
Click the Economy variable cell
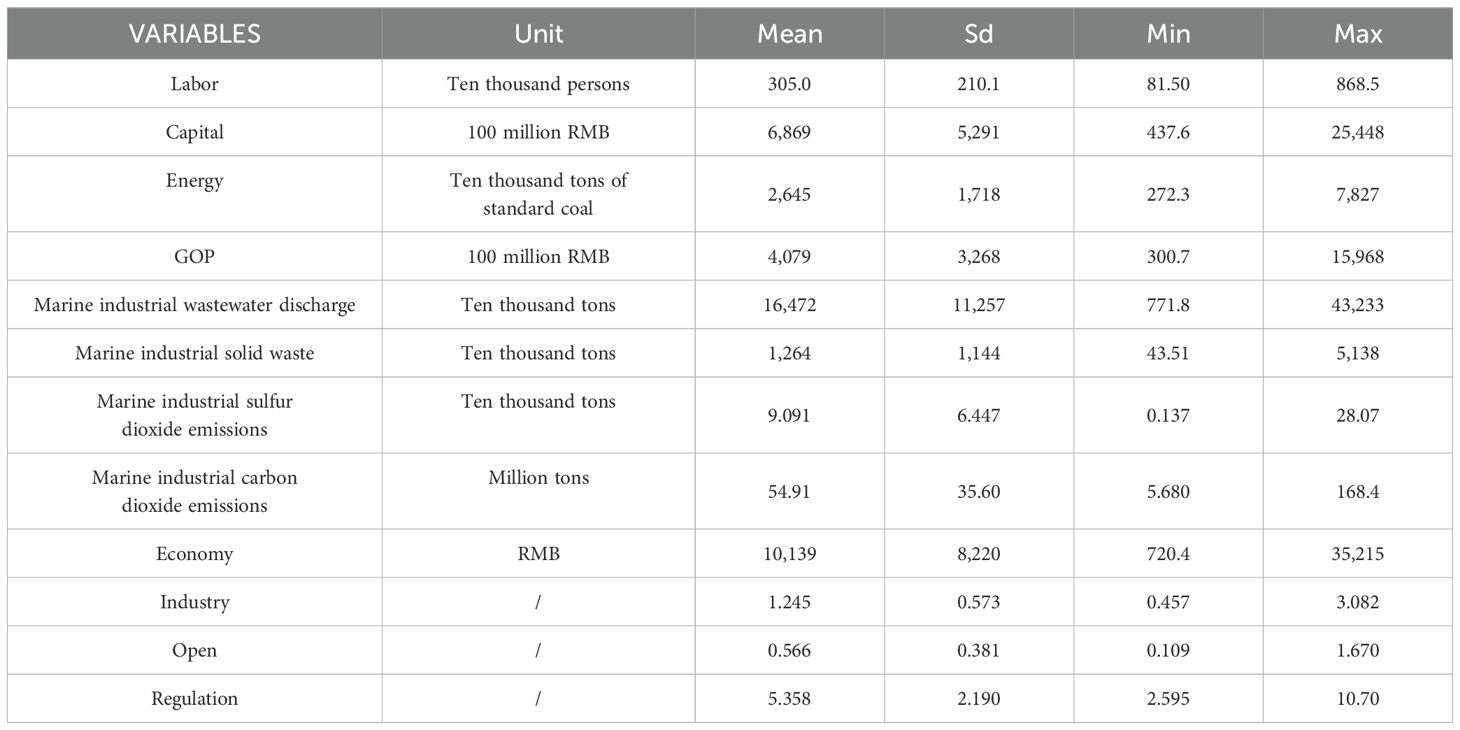(195, 554)
